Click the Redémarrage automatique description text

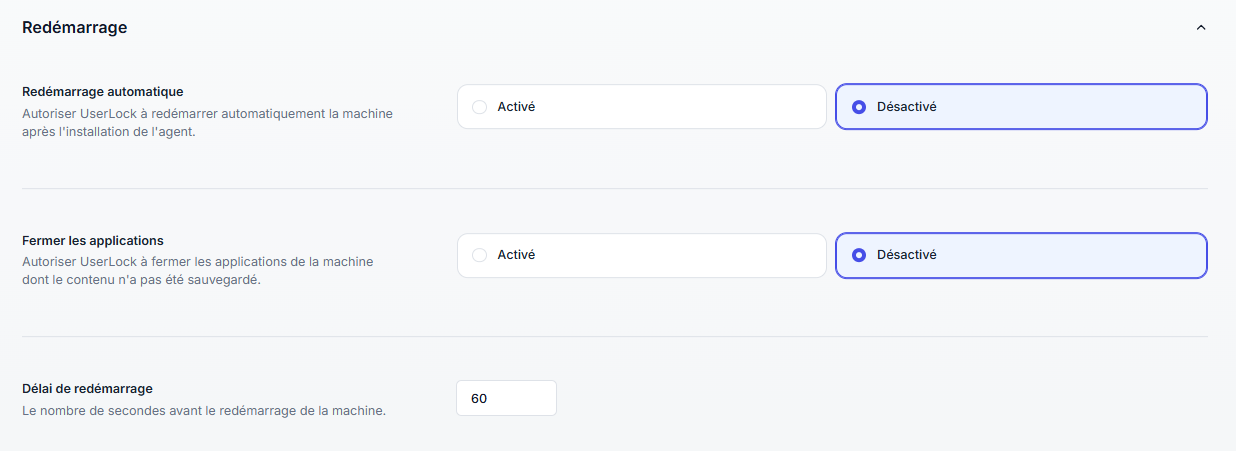point(207,122)
